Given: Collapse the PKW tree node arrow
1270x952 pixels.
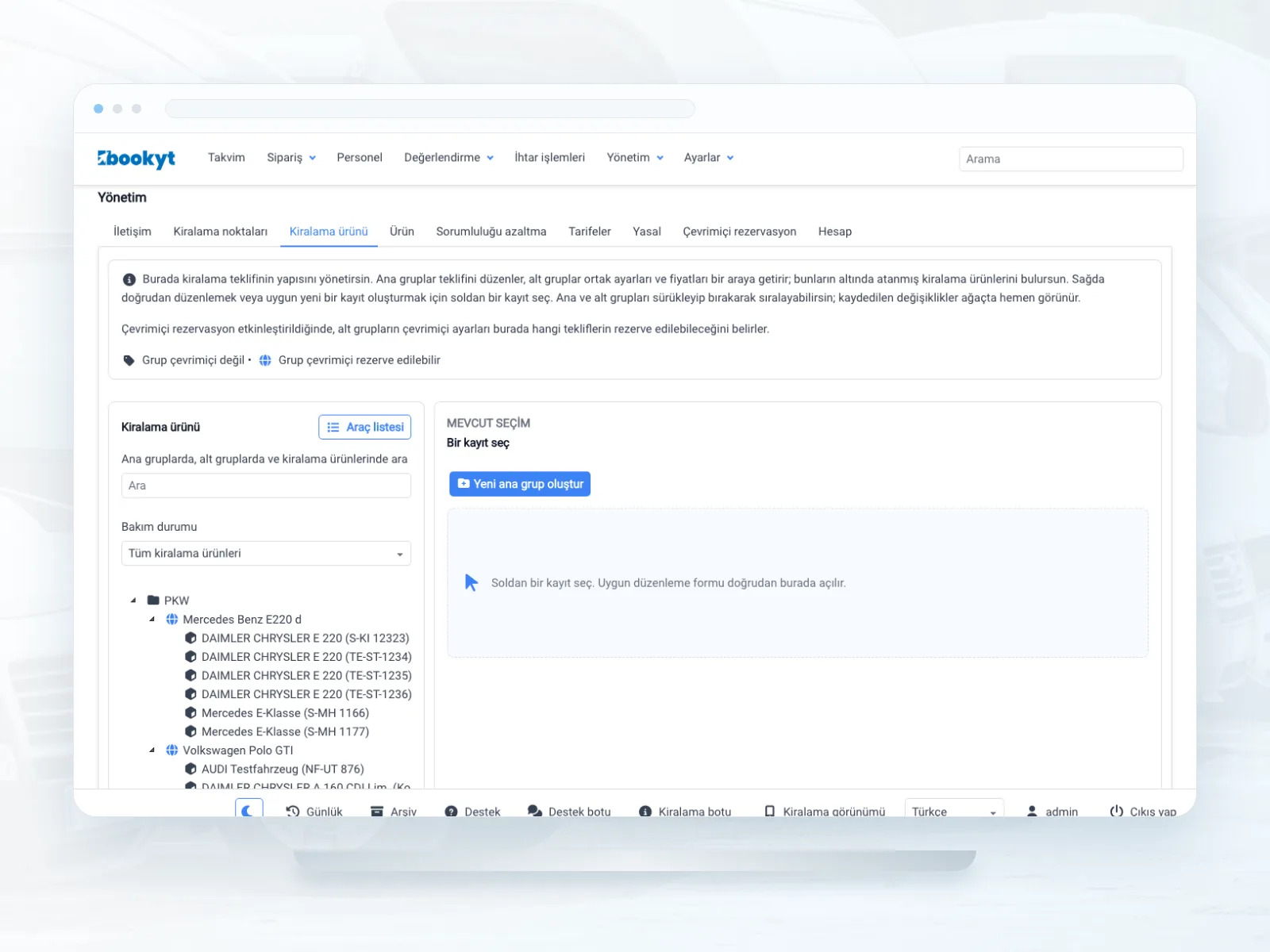Looking at the screenshot, I should coord(133,601).
